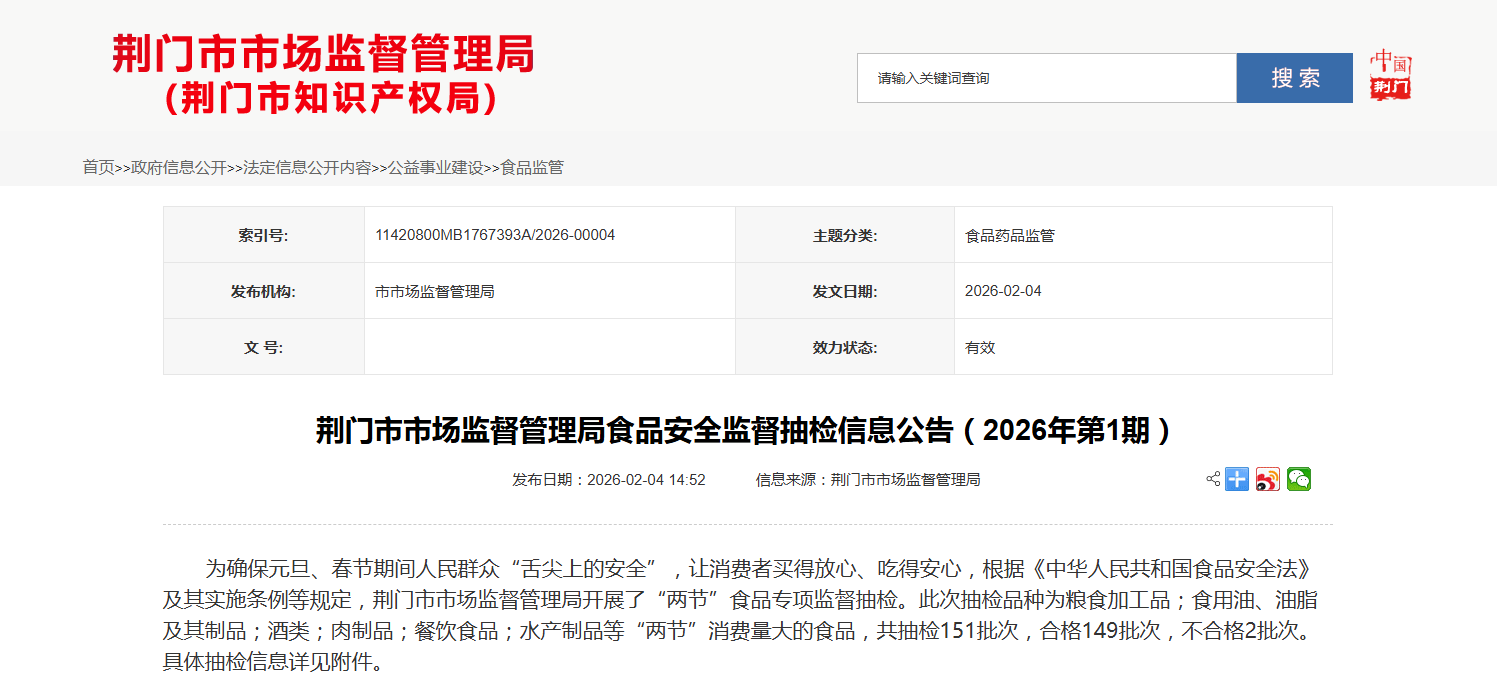
Task: Click the 信息来源 source text
Action: pyautogui.click(x=867, y=480)
